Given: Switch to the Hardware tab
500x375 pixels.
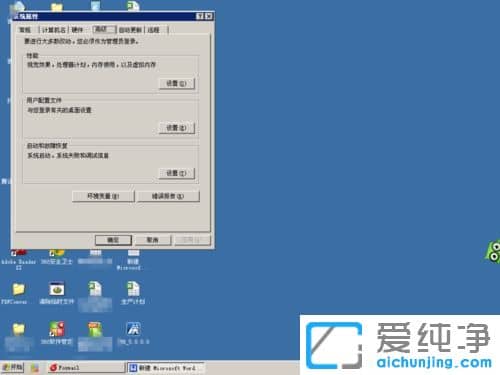Looking at the screenshot, I should click(x=77, y=30).
